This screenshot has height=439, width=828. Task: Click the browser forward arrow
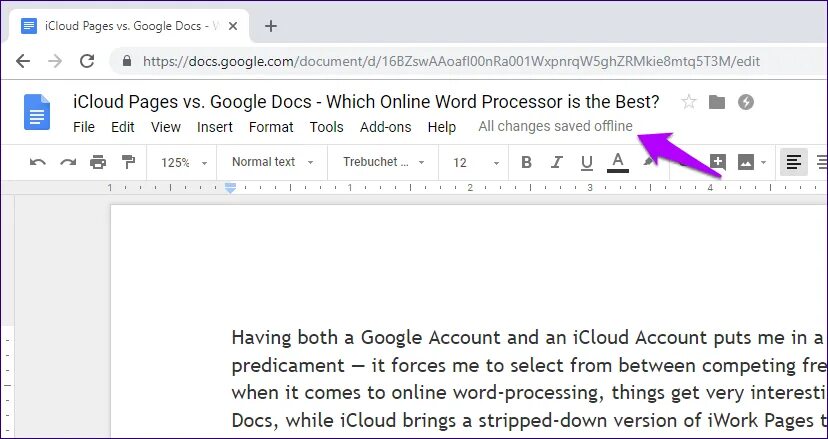(55, 61)
